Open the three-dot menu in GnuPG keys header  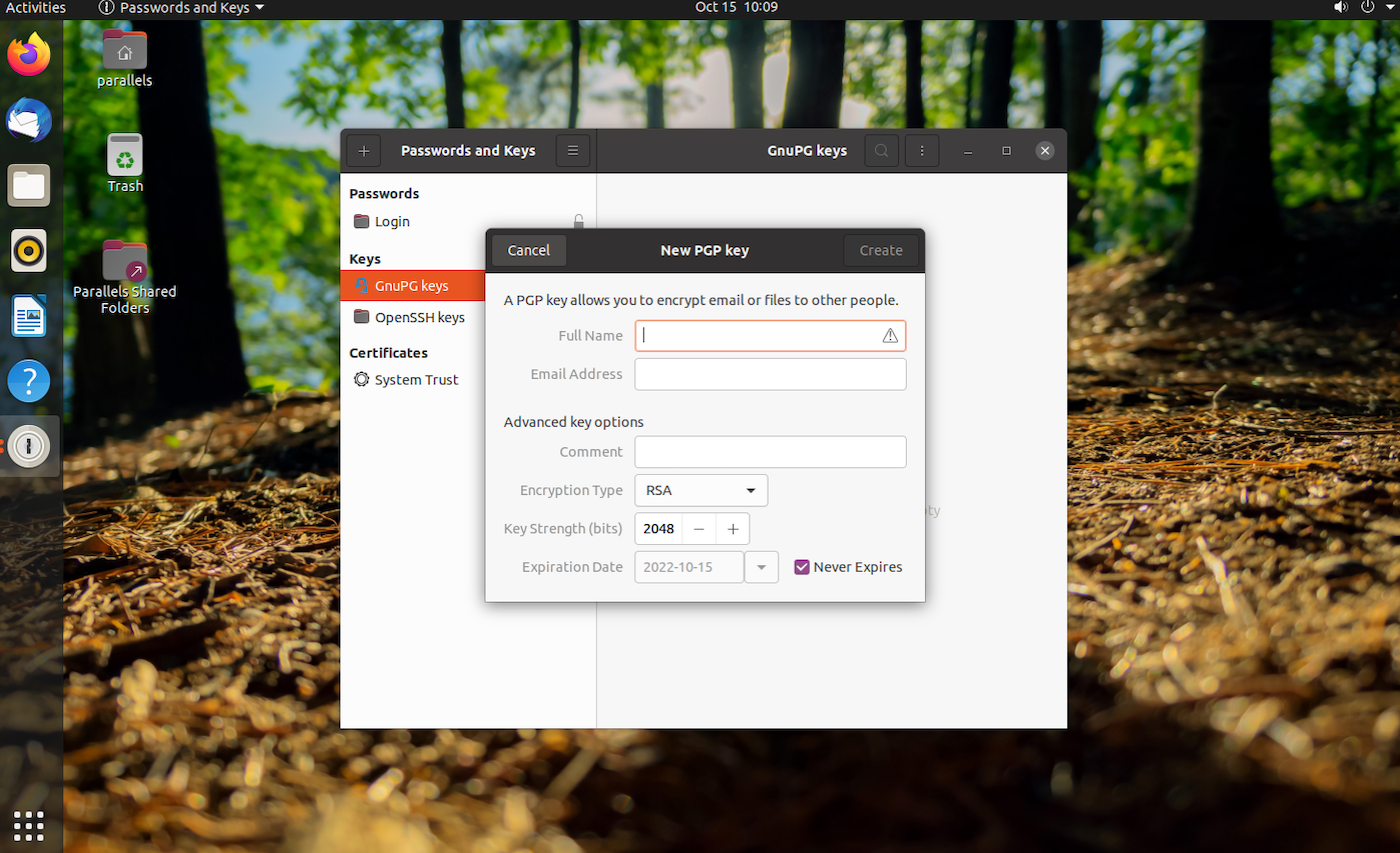point(921,150)
